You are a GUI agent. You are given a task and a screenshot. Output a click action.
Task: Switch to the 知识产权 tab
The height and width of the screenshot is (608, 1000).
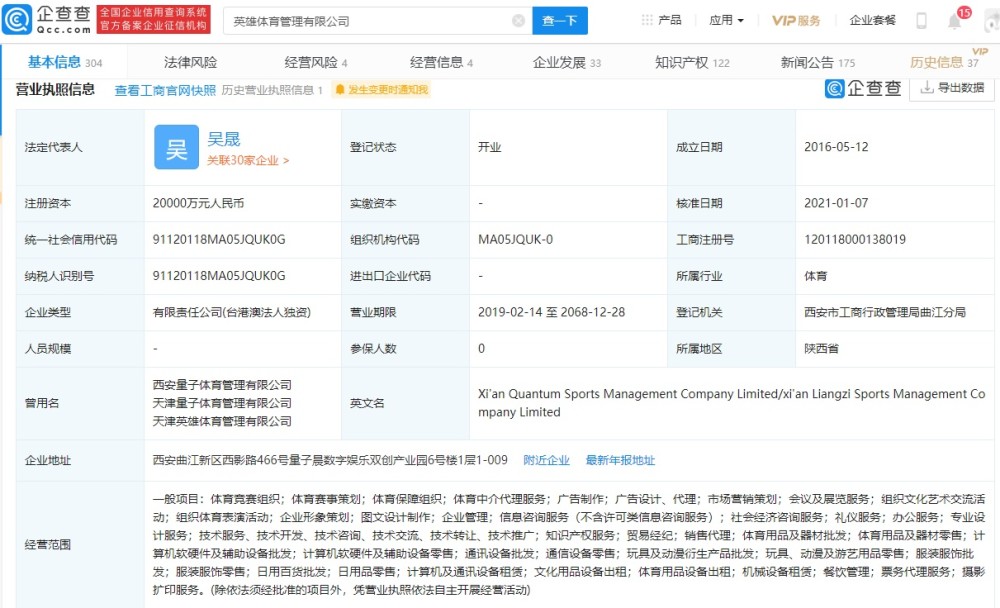pyautogui.click(x=692, y=63)
